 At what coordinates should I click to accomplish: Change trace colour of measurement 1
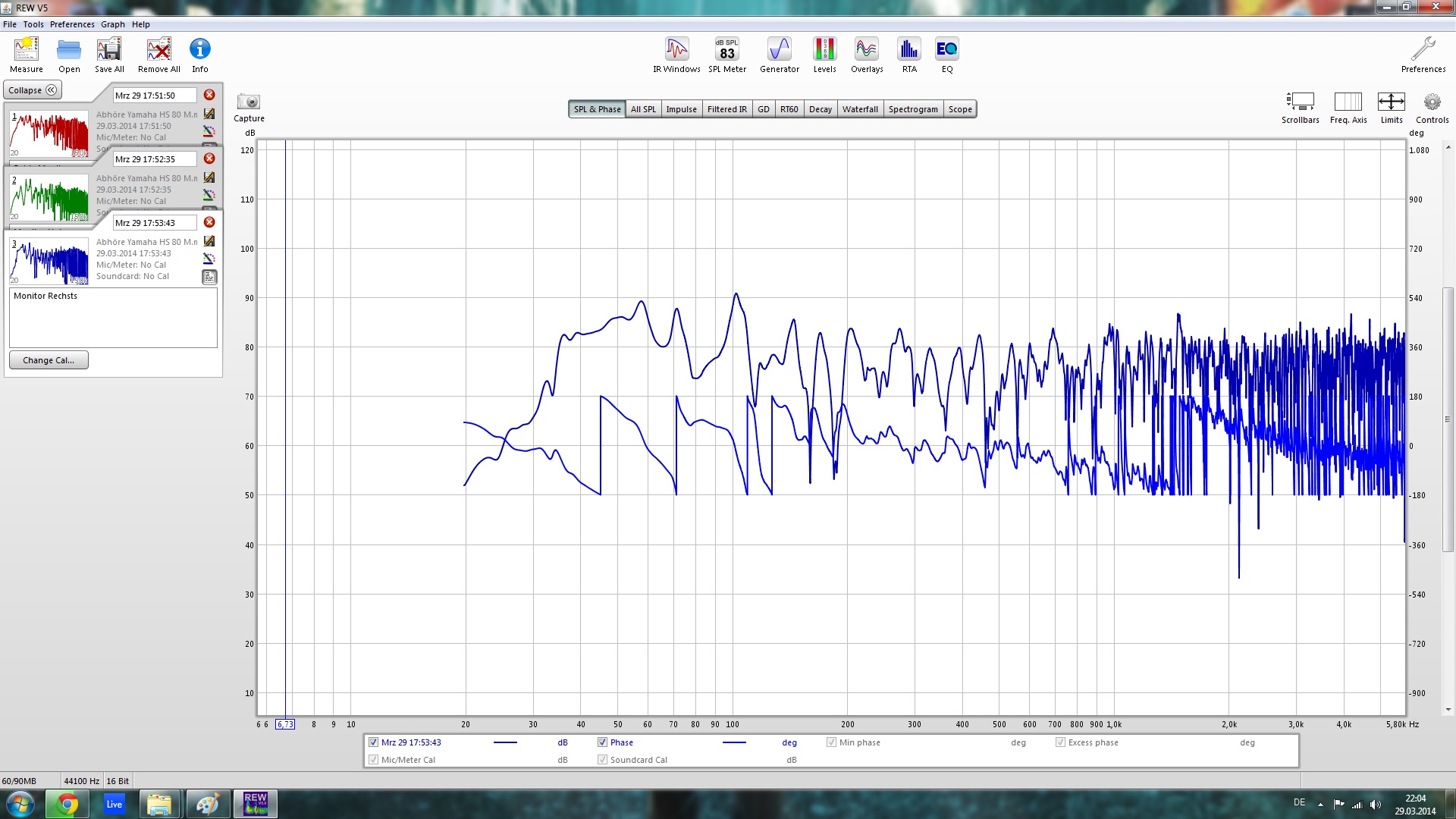click(x=209, y=131)
